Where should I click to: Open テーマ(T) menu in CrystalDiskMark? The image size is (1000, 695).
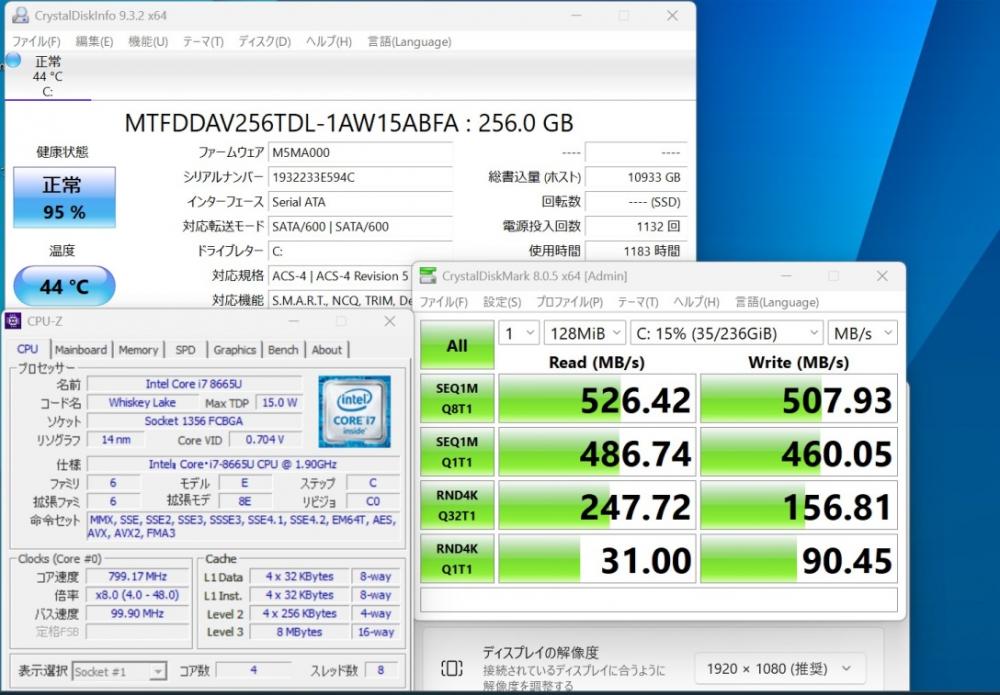[638, 302]
